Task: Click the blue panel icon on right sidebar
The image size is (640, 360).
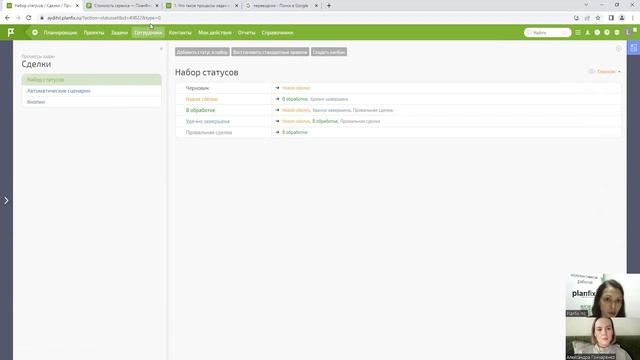Action: click(633, 48)
